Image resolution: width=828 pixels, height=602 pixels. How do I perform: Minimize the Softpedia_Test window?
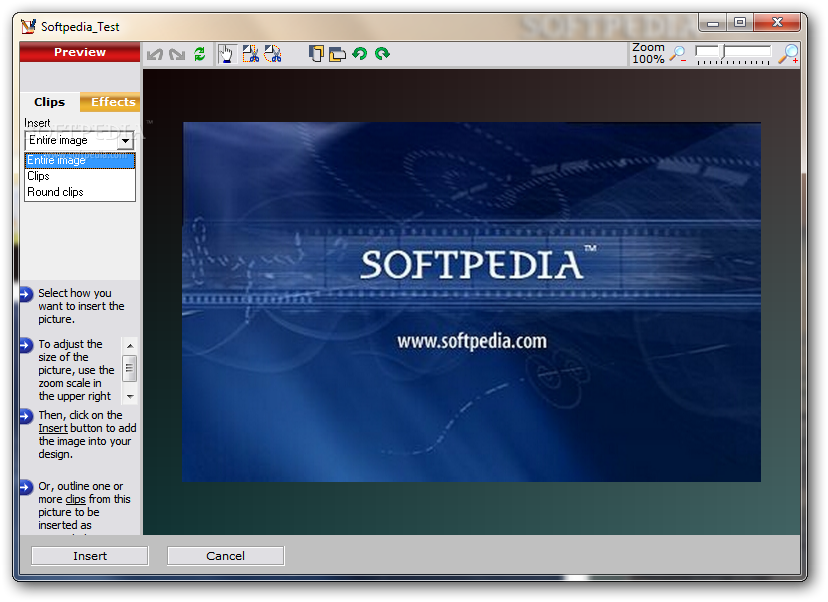[x=713, y=22]
